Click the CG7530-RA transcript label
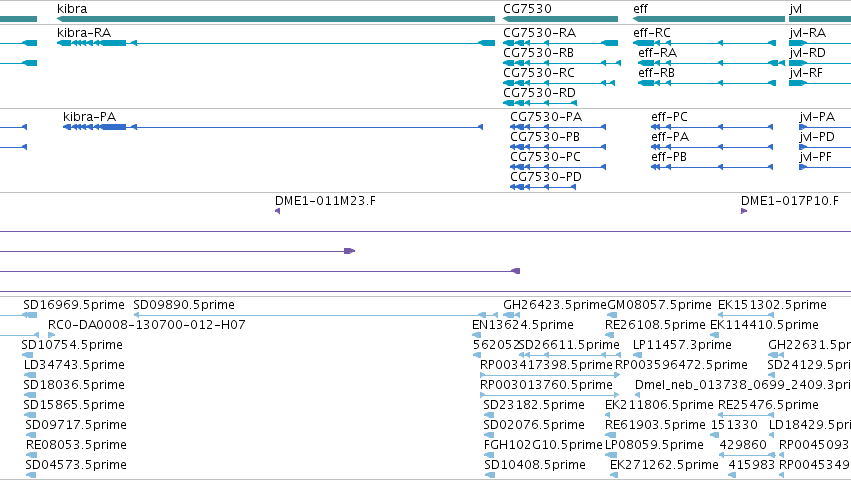The image size is (851, 480). point(539,33)
